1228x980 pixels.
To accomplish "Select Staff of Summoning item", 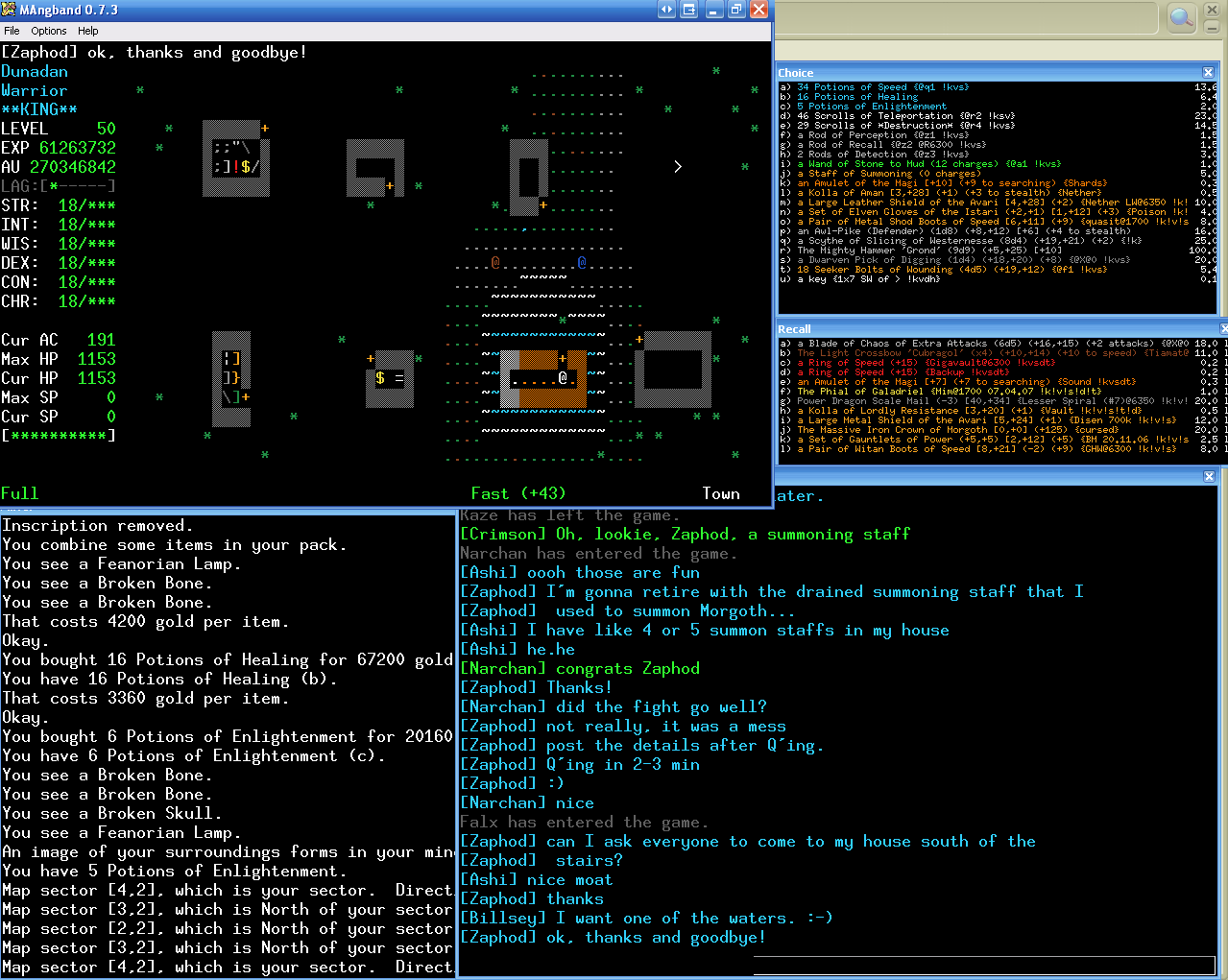I will click(998, 174).
